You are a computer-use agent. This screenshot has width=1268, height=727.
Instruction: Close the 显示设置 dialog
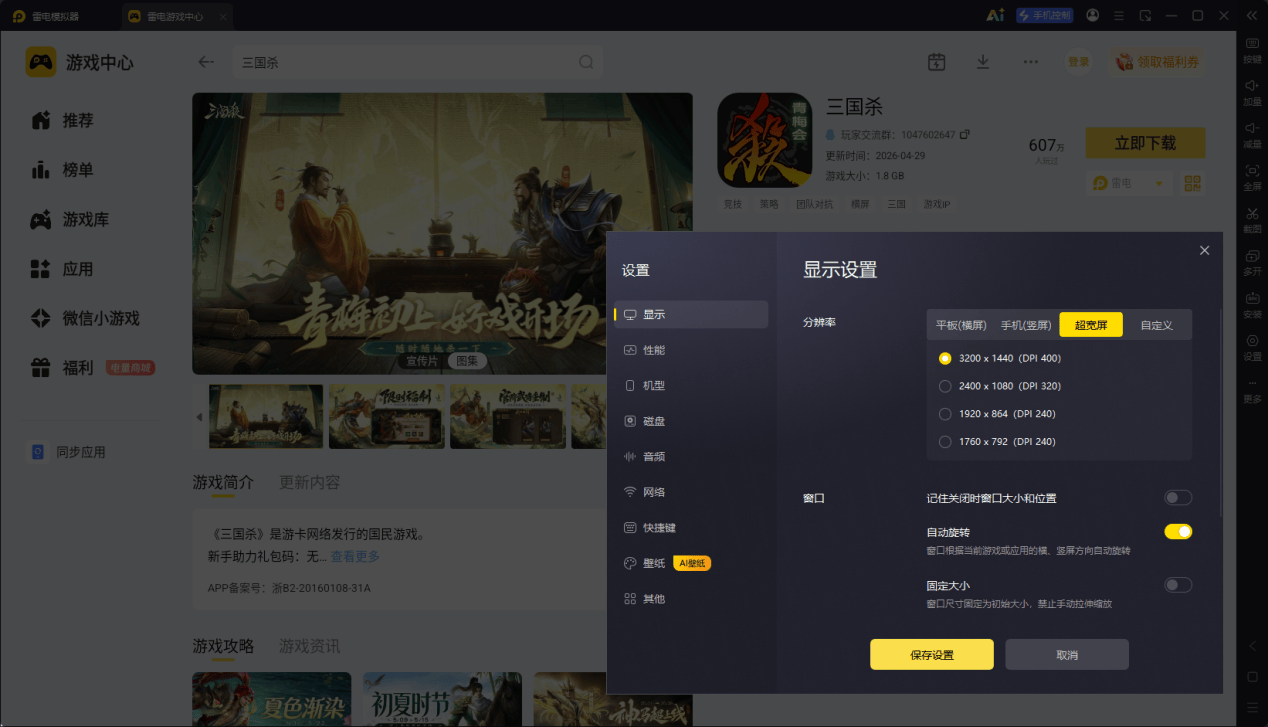tap(1204, 250)
